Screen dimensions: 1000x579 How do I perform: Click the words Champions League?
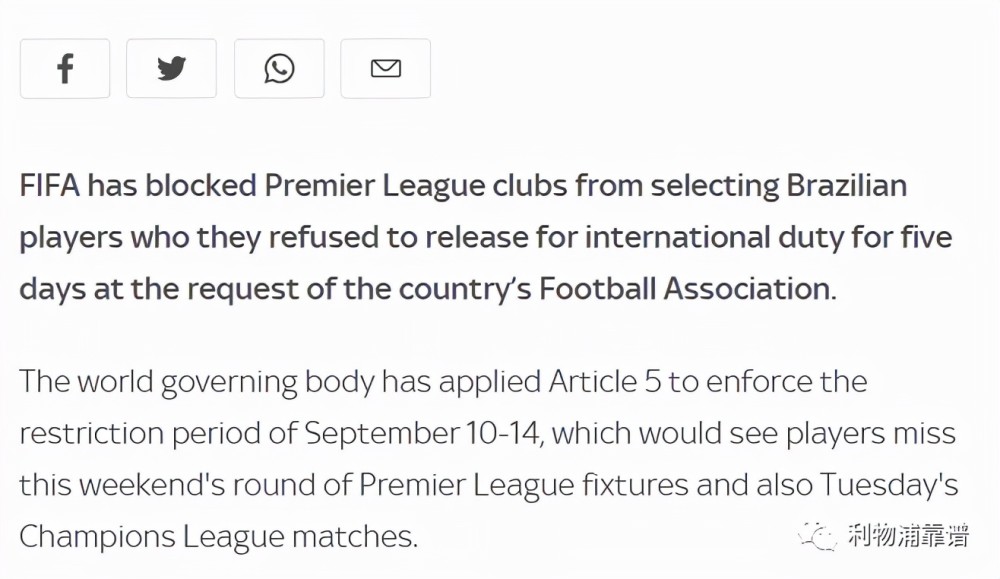click(152, 537)
